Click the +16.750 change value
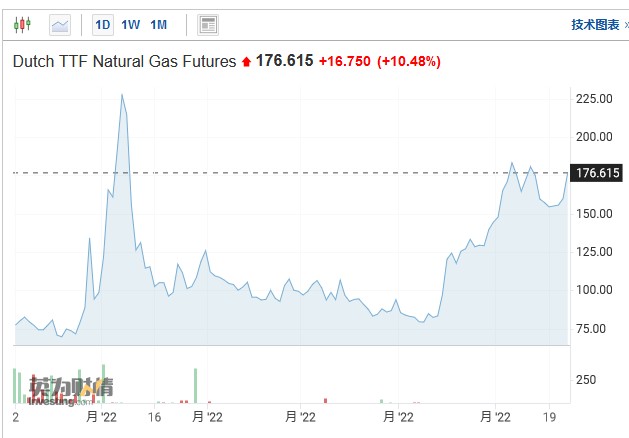The image size is (629, 438). tap(344, 62)
